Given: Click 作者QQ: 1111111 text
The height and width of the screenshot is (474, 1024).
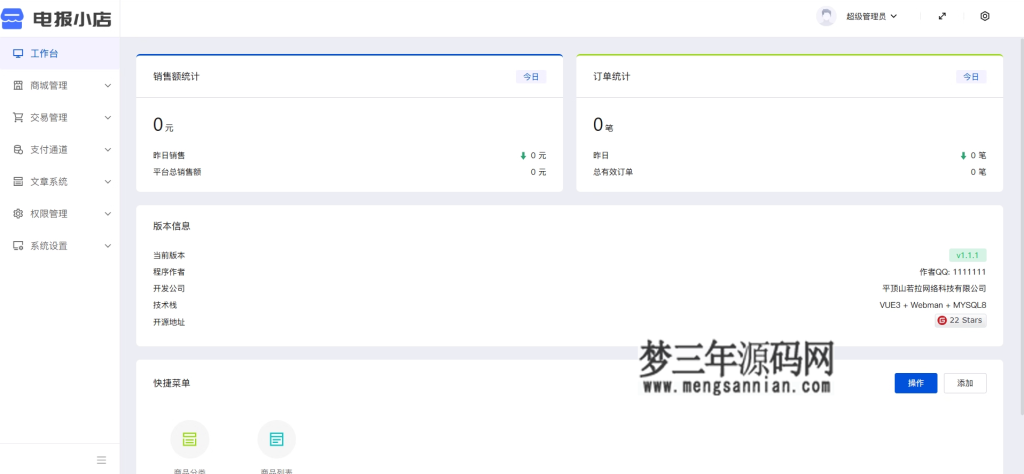Looking at the screenshot, I should coord(953,272).
